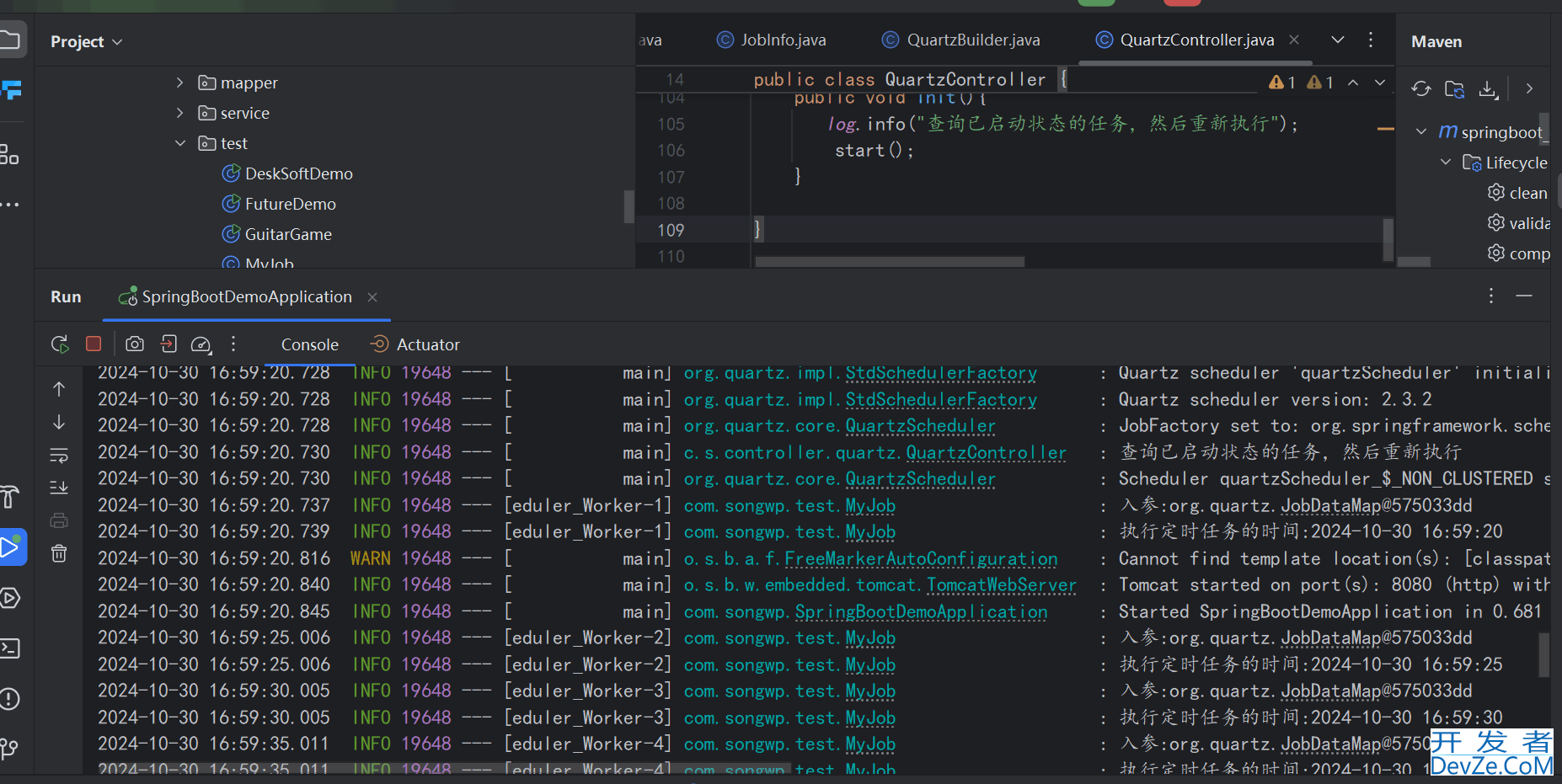This screenshot has width=1562, height=784.
Task: Select QuartzController.java tab
Action: point(1185,40)
